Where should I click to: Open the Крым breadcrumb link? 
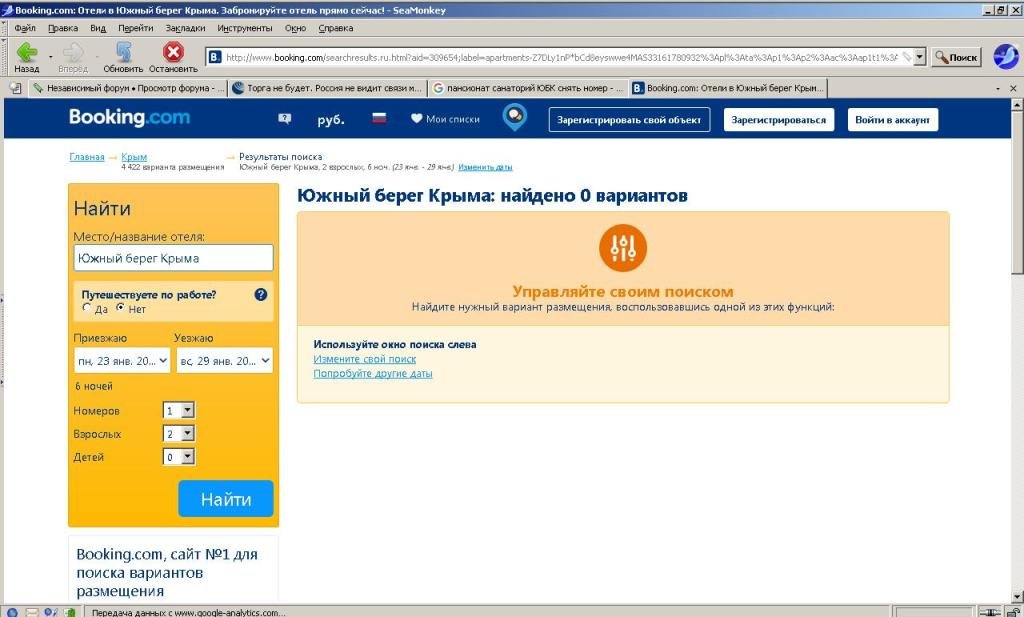click(134, 157)
